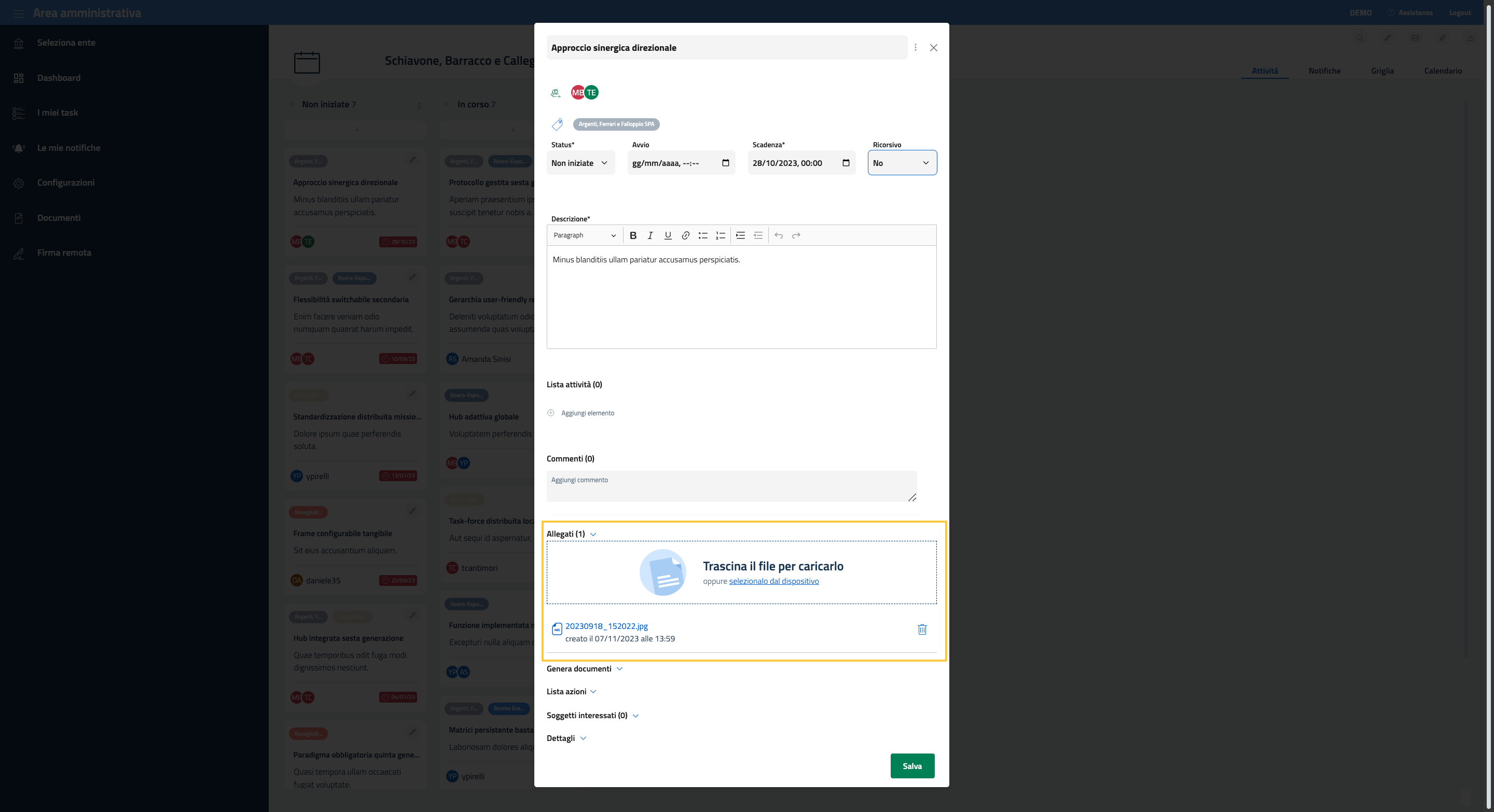
Task: Undo the last edit in the description
Action: 778,235
